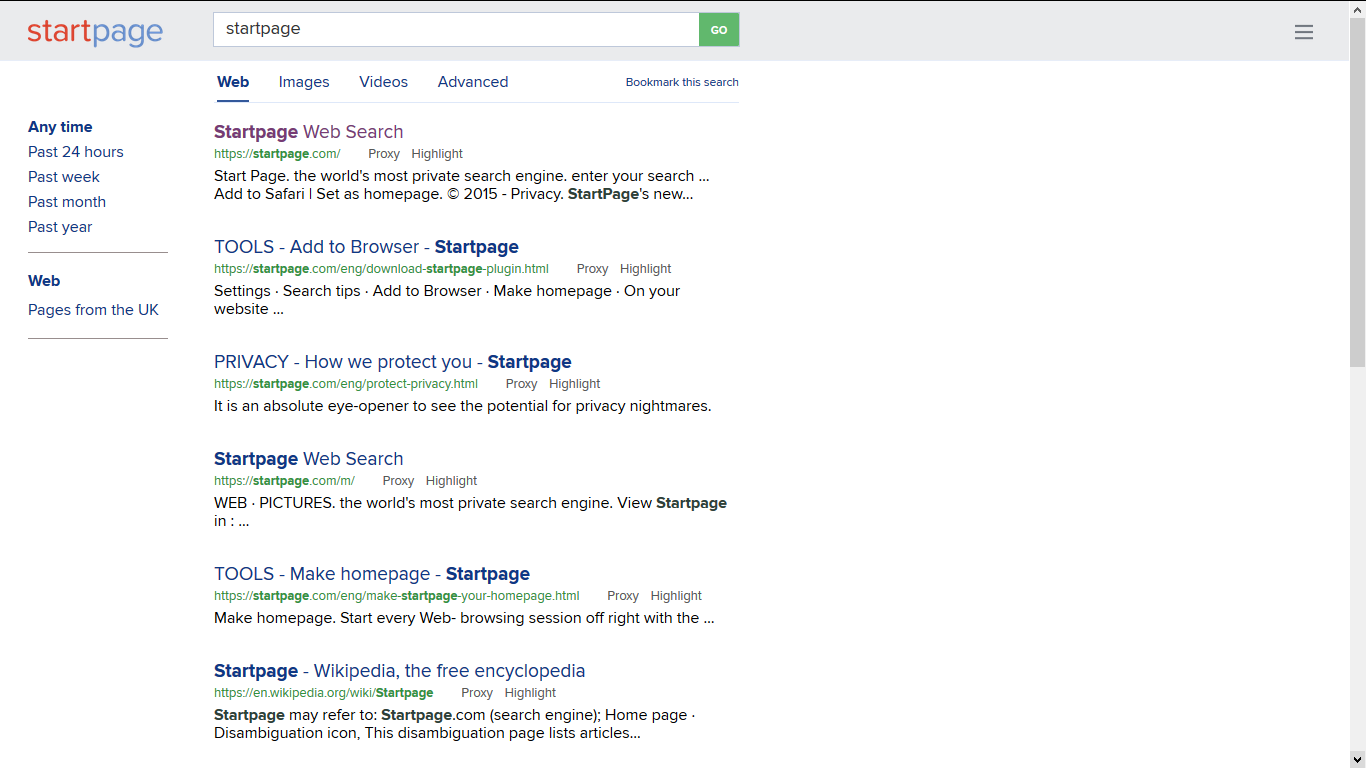Click Highlight for the startpage.com/m/ result
Viewport: 1366px width, 768px height.
(451, 481)
